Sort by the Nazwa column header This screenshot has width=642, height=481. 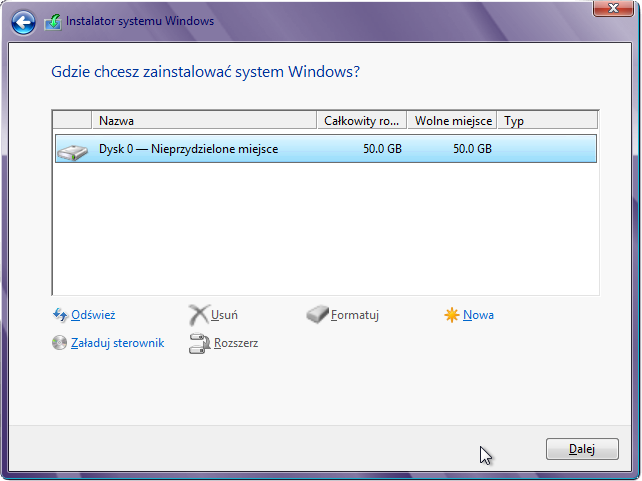(x=204, y=120)
